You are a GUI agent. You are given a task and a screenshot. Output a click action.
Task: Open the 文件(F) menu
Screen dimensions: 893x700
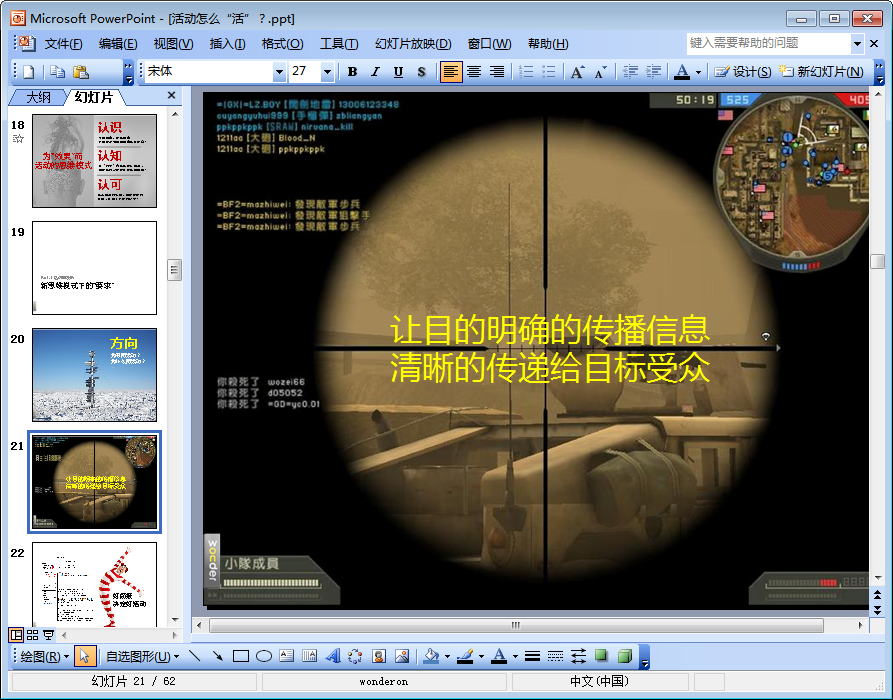[x=63, y=44]
